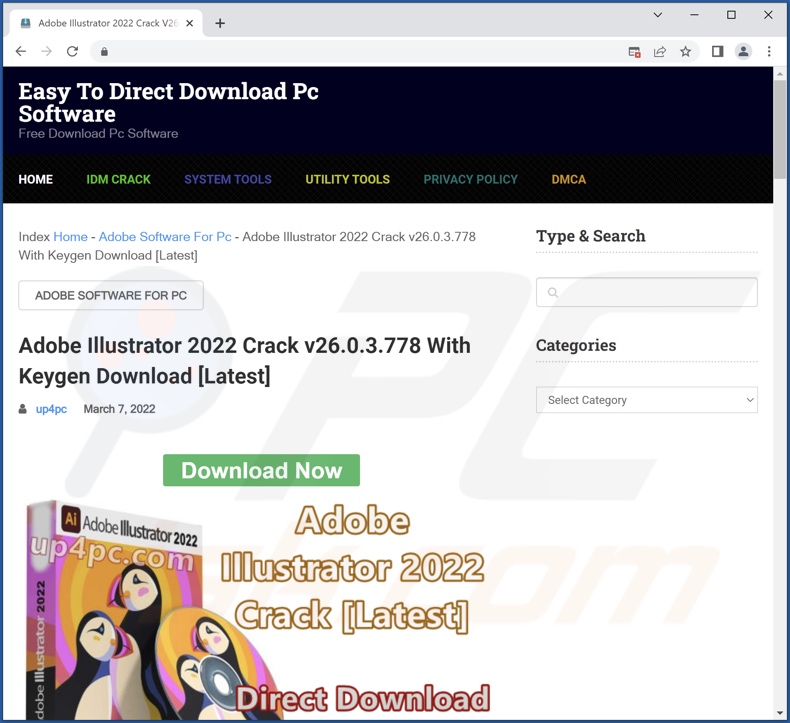790x723 pixels.
Task: Click the Type & Search input field
Action: click(647, 292)
